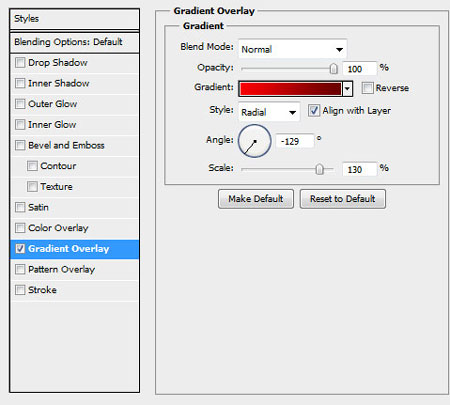Screen dimensions: 450x405
Task: Click the Angle dial control
Action: [254, 141]
